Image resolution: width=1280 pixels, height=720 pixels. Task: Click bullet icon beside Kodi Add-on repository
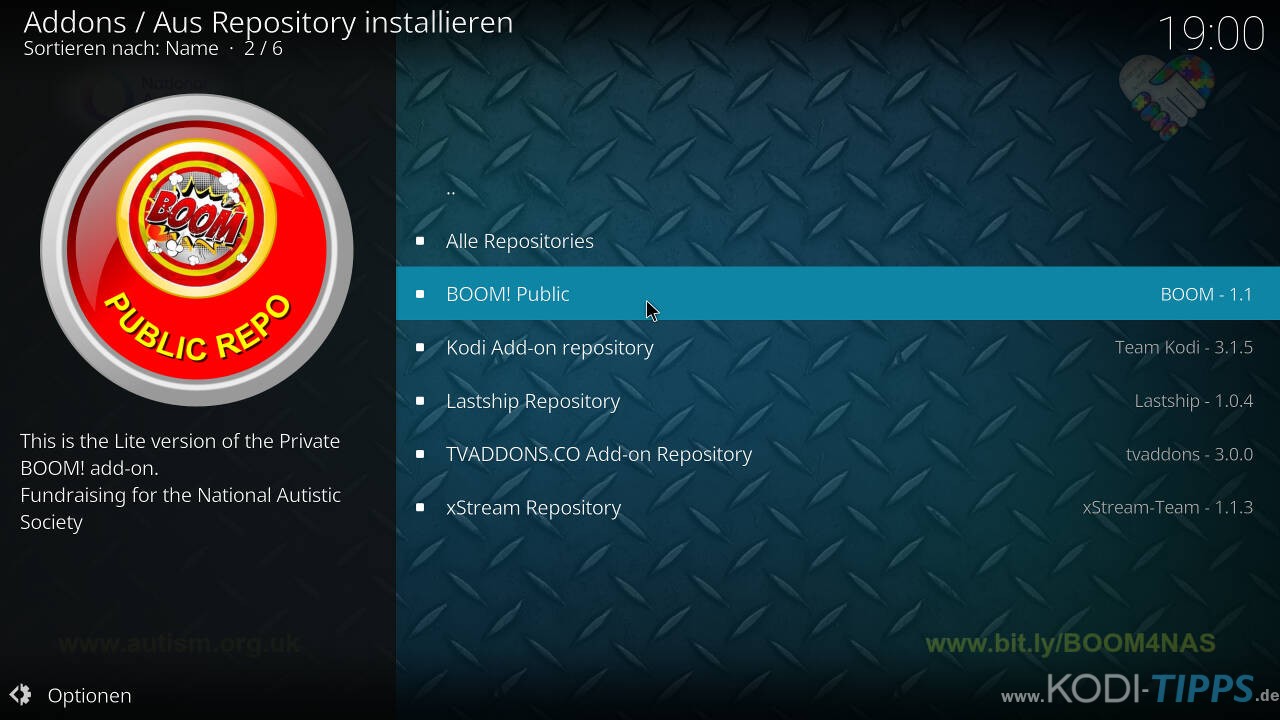420,348
